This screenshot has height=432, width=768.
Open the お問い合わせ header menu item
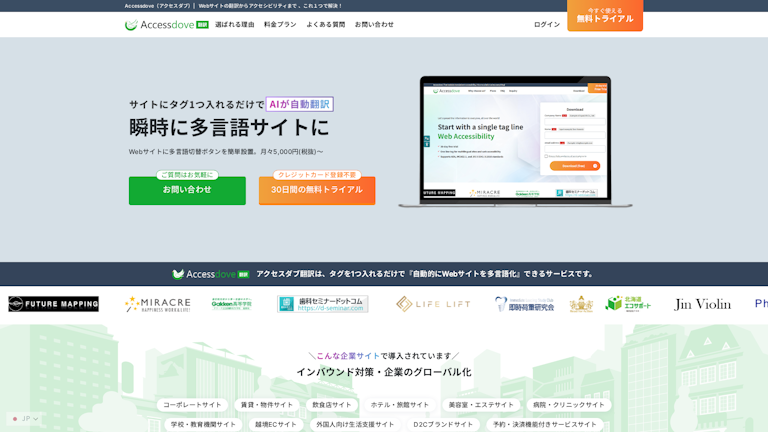pos(374,24)
